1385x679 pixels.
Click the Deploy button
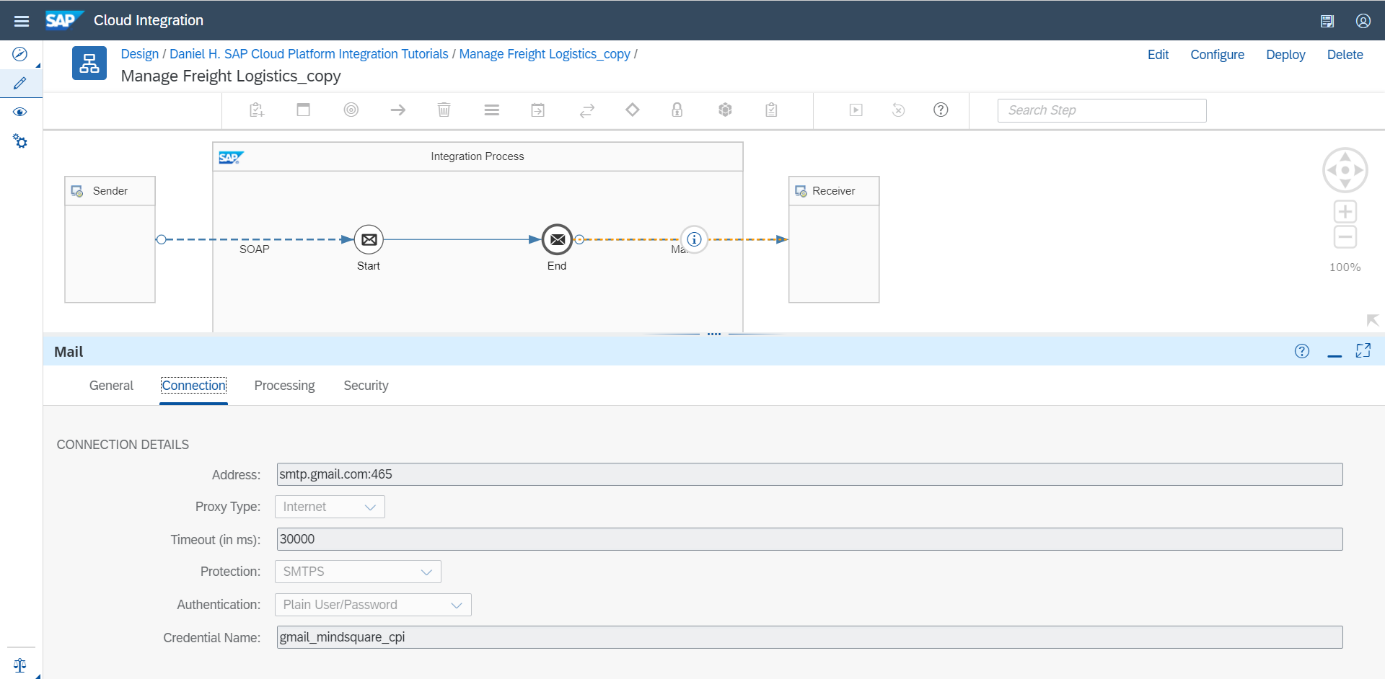click(1286, 55)
